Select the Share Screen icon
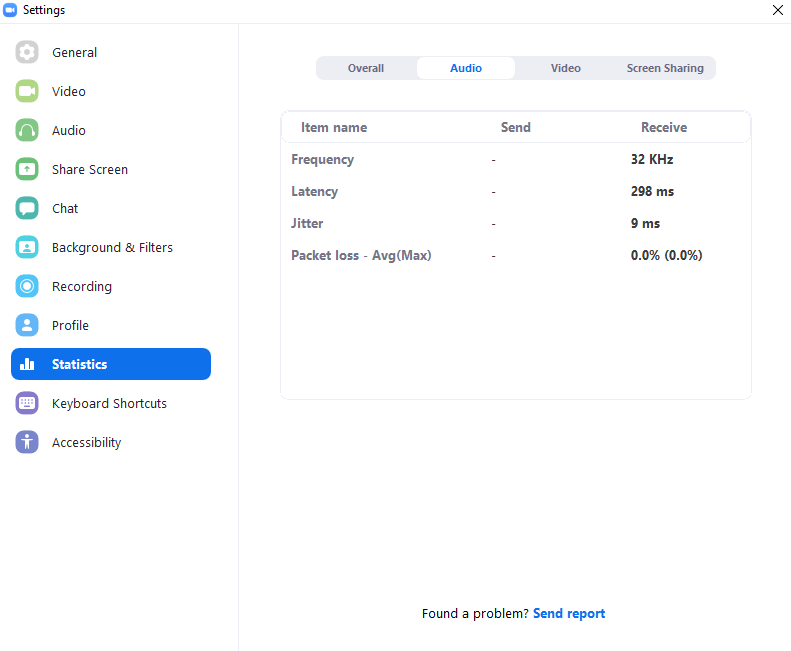This screenshot has height=651, width=791. (27, 169)
